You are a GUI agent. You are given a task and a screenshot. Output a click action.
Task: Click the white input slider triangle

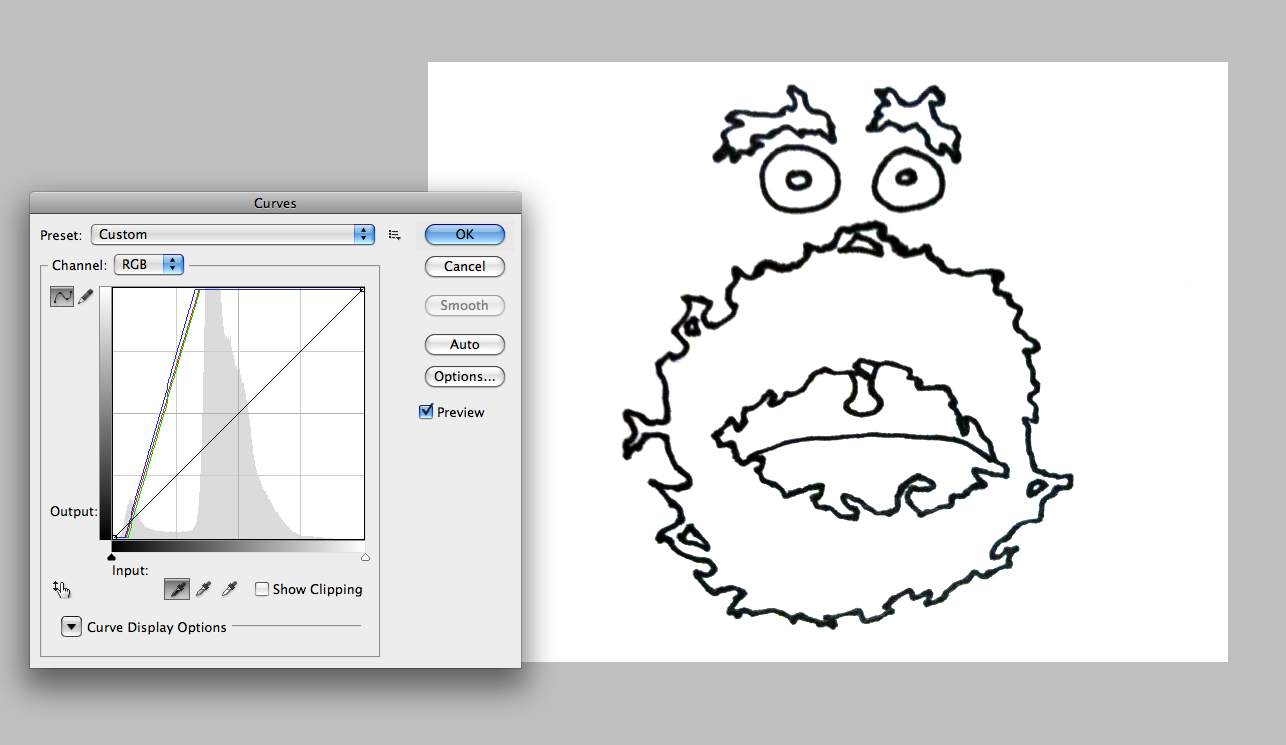click(x=365, y=557)
